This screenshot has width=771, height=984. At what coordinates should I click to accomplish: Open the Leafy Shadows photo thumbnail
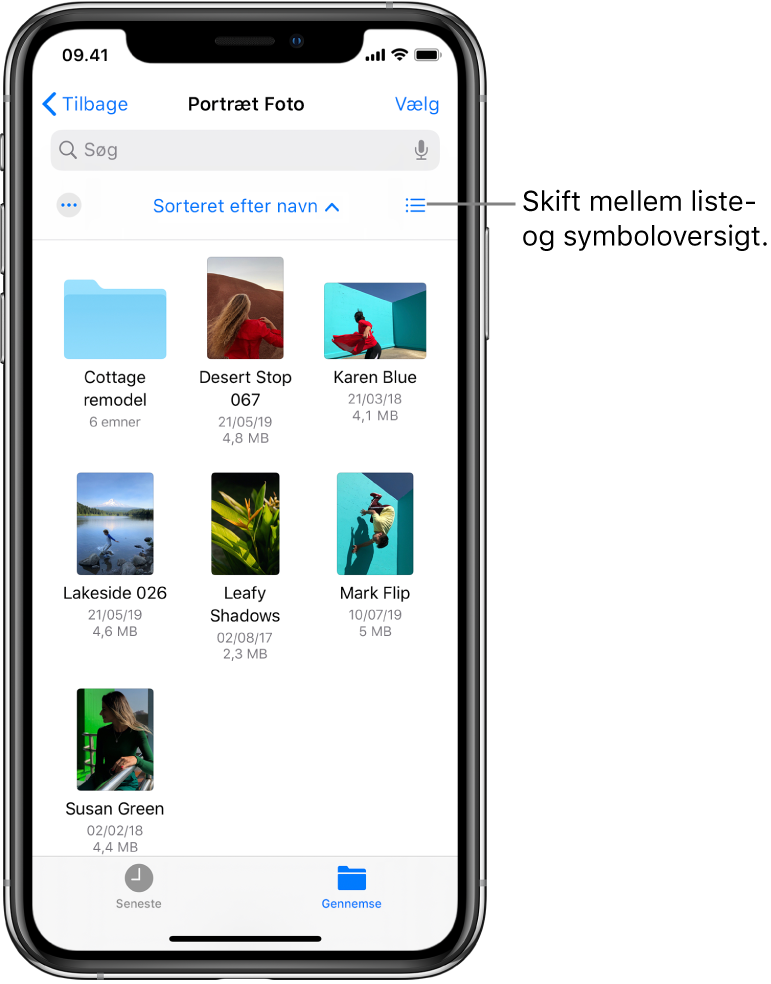[245, 524]
